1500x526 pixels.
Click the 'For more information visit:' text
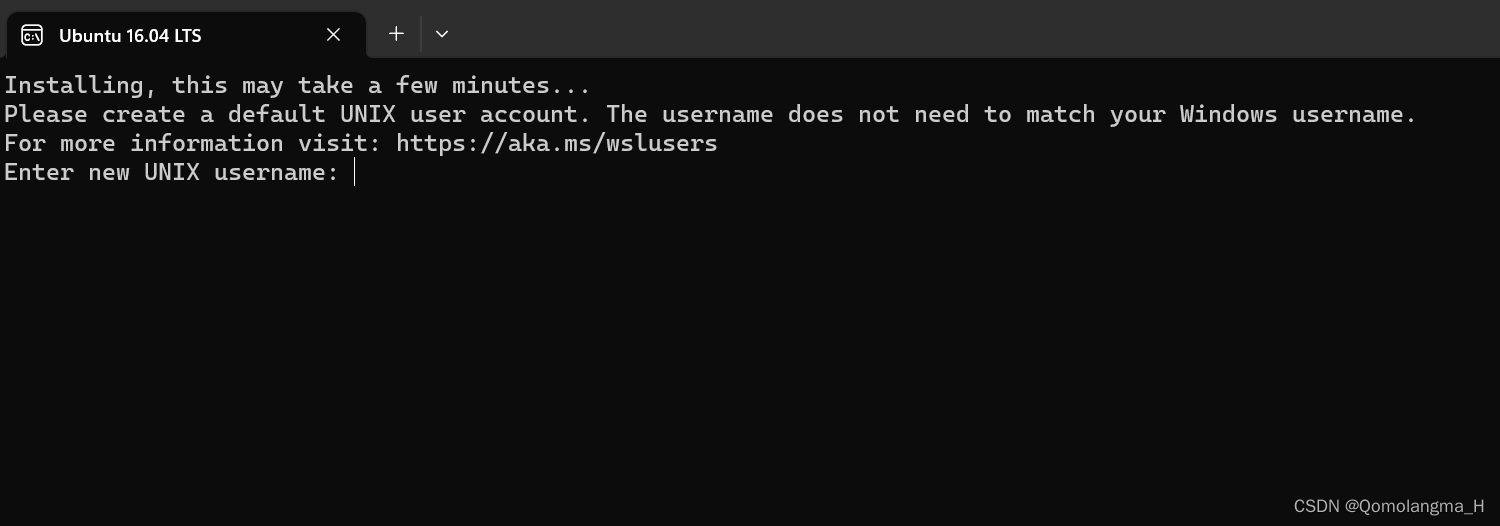[x=193, y=143]
